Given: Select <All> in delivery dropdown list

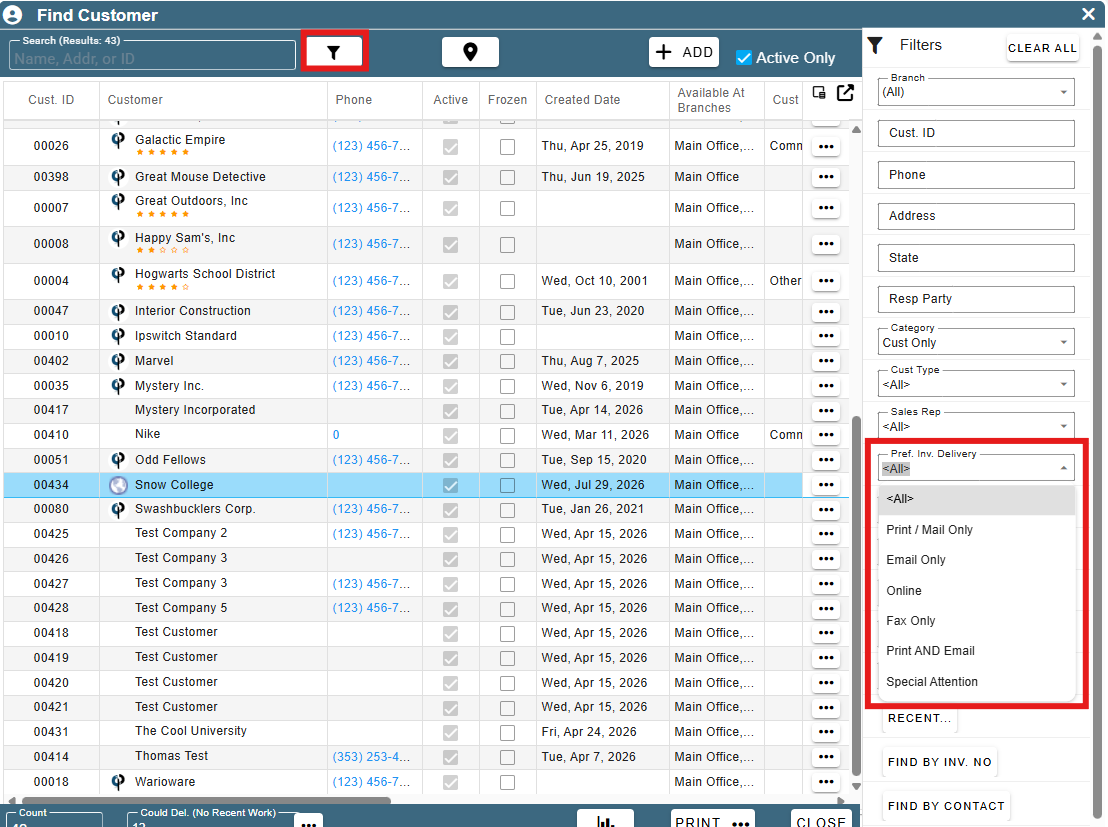Looking at the screenshot, I should pyautogui.click(x=976, y=499).
